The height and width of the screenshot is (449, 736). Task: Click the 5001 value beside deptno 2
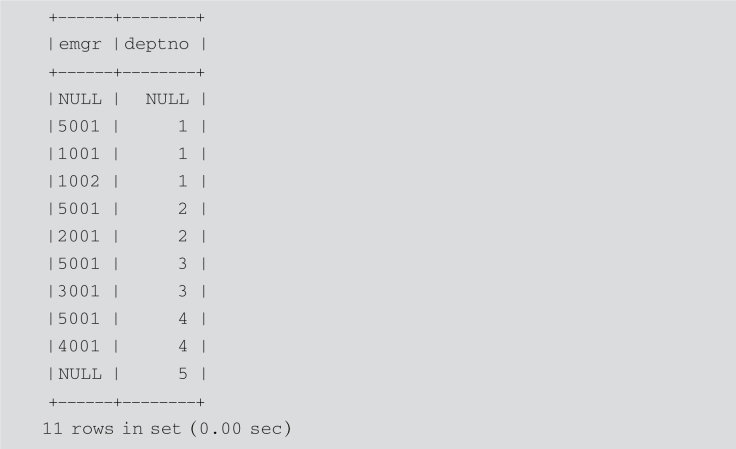79,209
